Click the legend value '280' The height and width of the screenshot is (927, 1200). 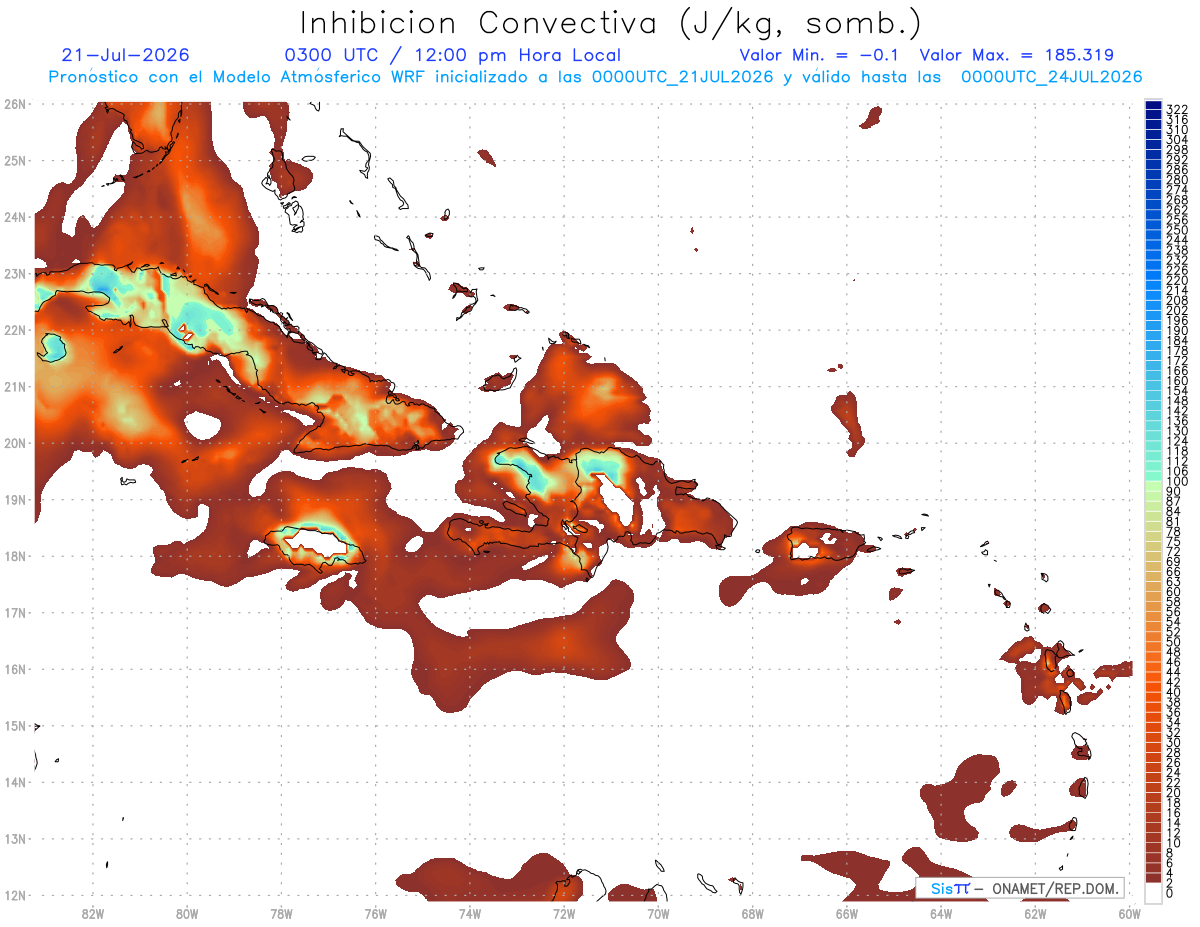[x=1177, y=179]
